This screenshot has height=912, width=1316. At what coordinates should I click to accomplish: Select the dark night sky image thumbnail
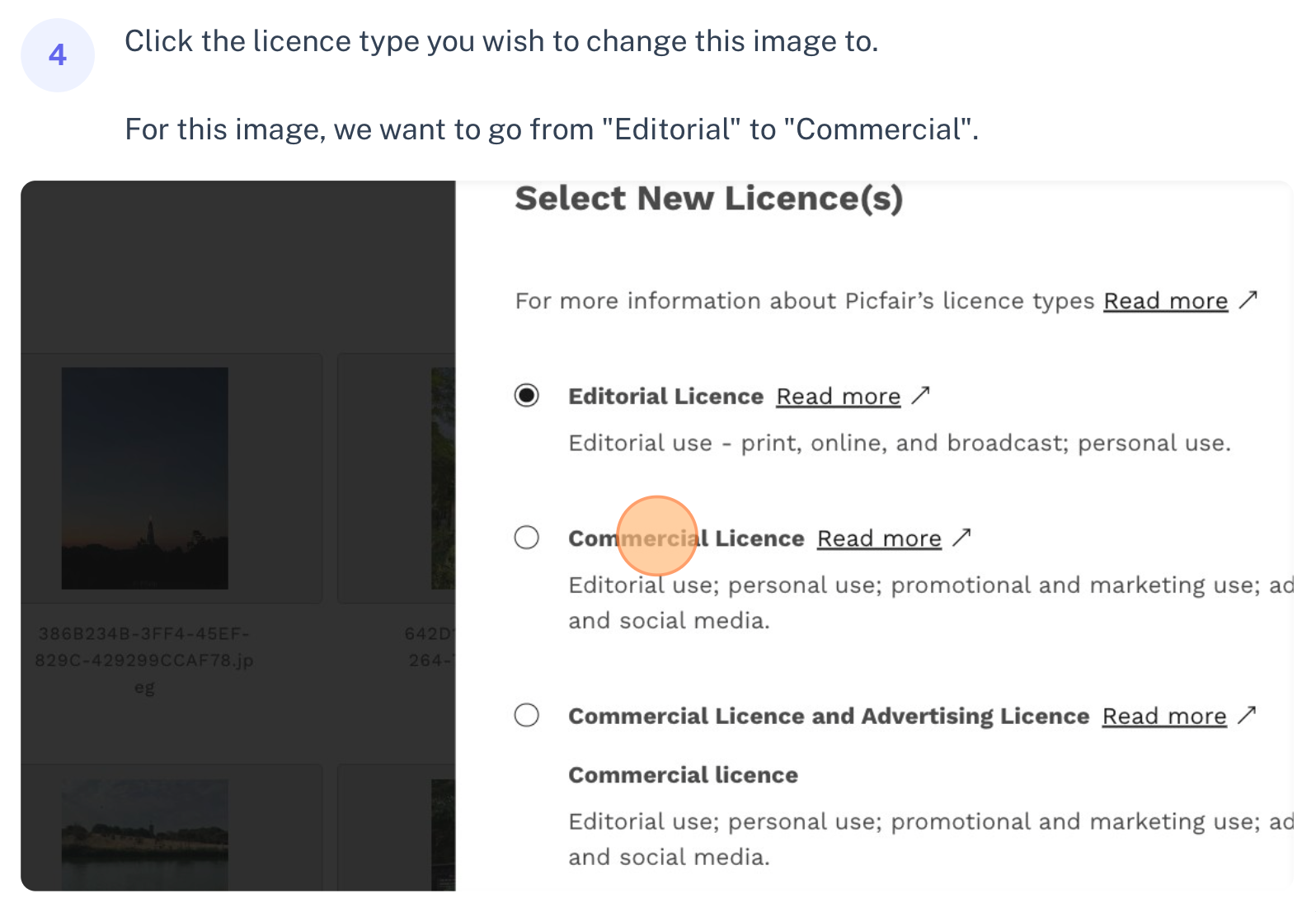click(x=144, y=478)
